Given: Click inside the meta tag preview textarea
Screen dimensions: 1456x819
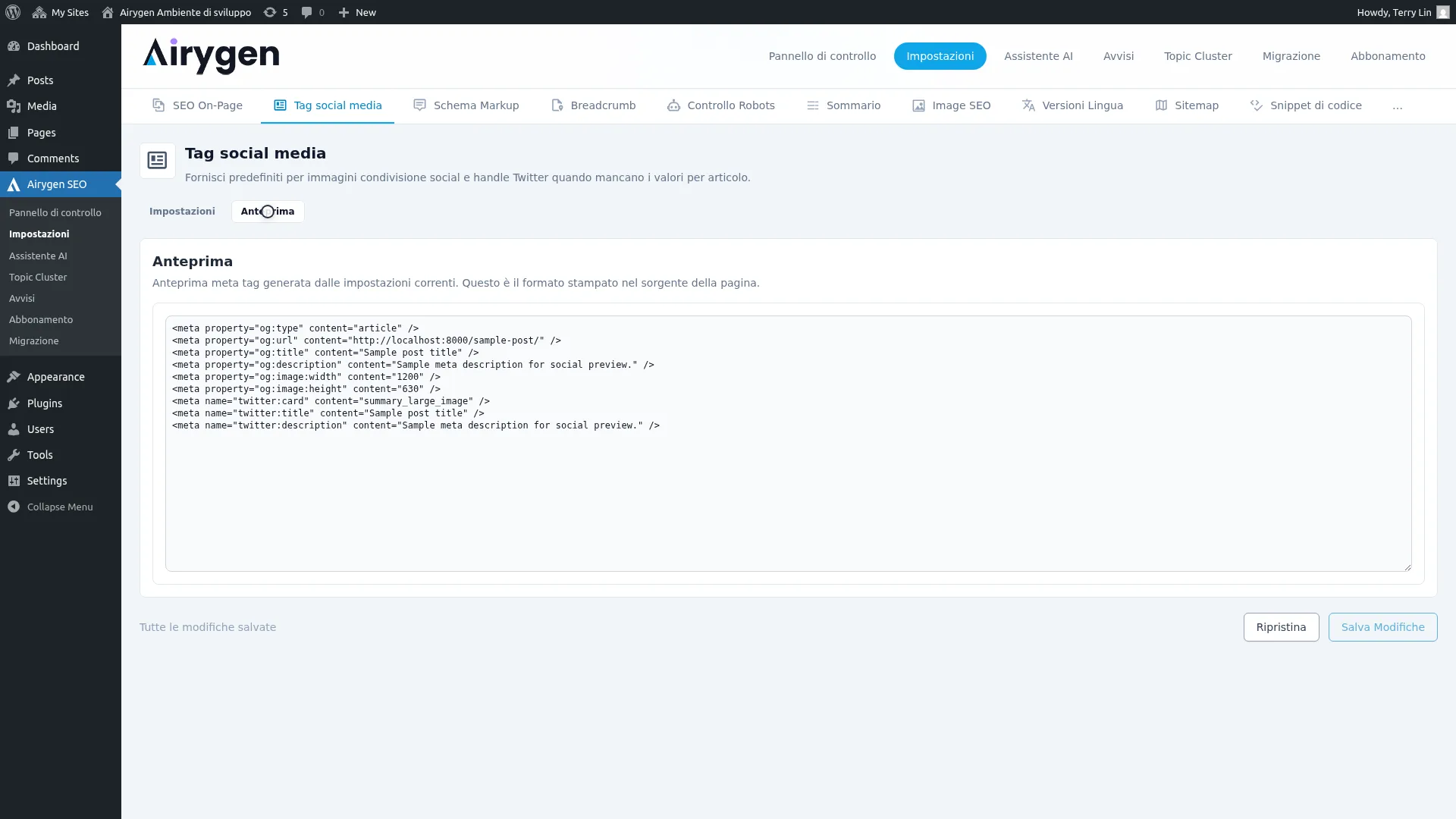Looking at the screenshot, I should (x=788, y=444).
